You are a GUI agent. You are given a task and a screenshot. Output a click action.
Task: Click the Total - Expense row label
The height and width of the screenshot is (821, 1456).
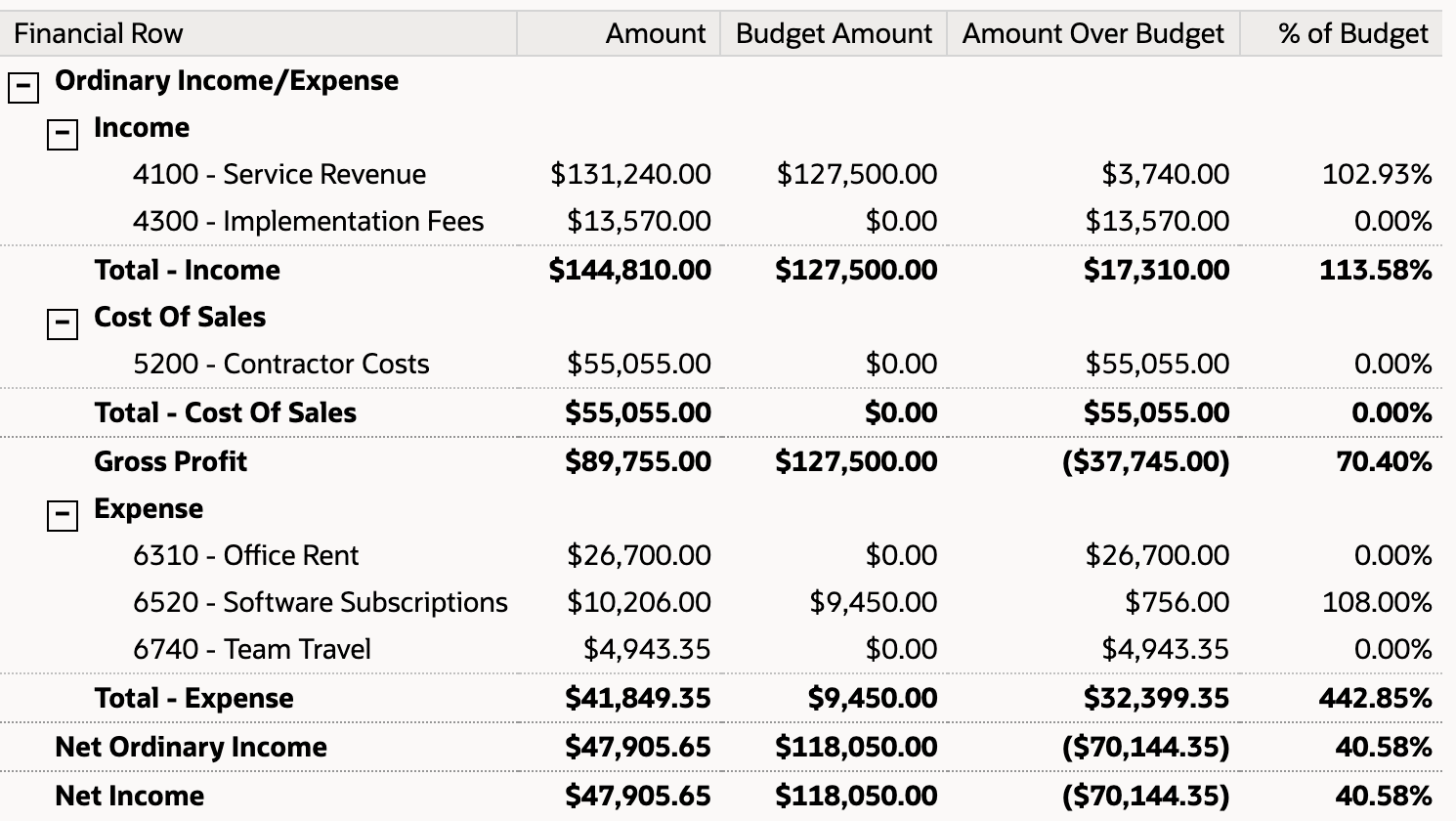(x=194, y=698)
